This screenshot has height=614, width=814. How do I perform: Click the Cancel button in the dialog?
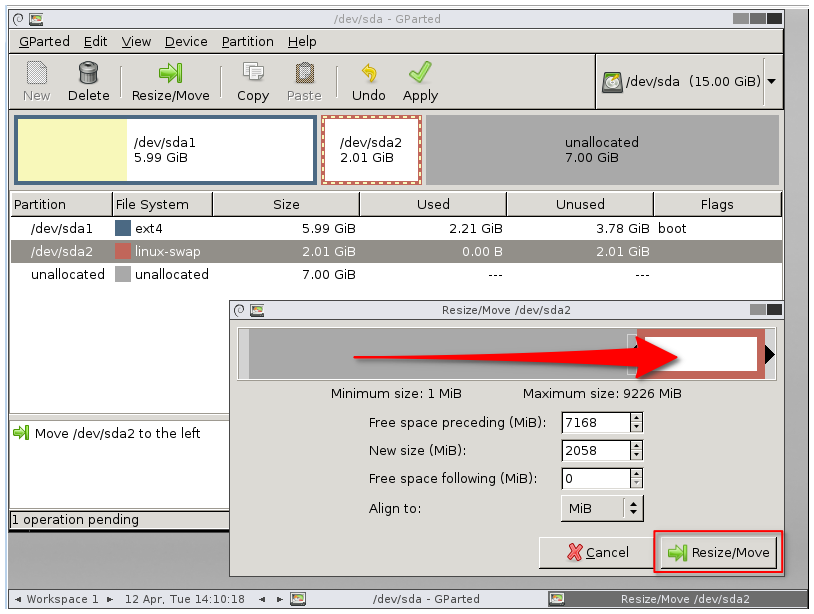click(x=596, y=552)
